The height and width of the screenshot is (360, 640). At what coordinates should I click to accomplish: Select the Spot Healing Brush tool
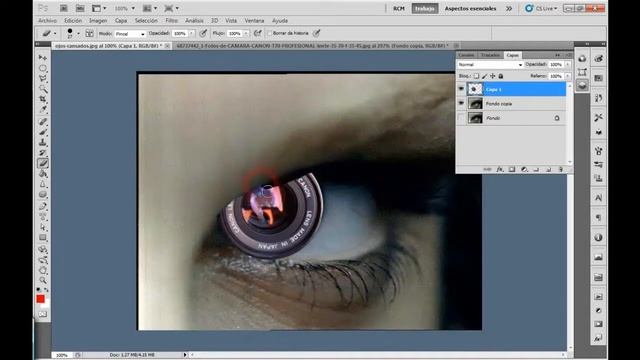coord(42,122)
